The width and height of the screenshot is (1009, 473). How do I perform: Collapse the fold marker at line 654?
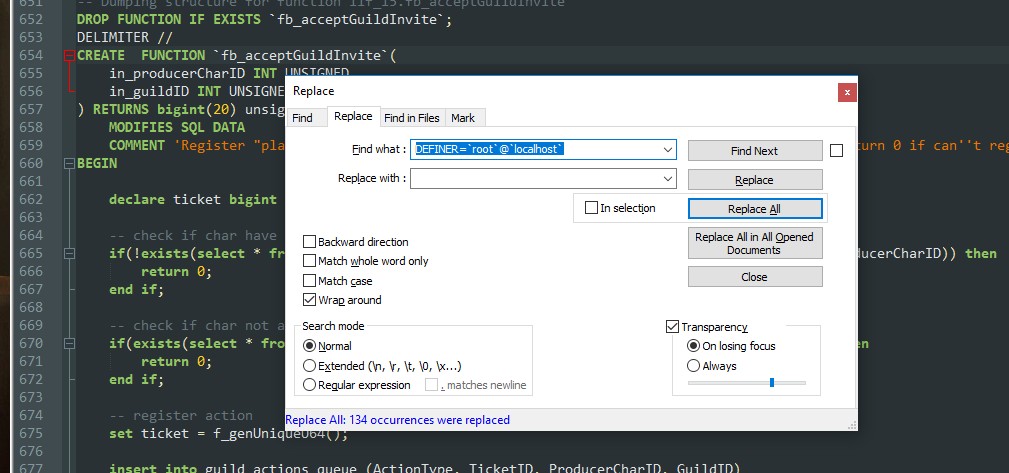(x=68, y=55)
